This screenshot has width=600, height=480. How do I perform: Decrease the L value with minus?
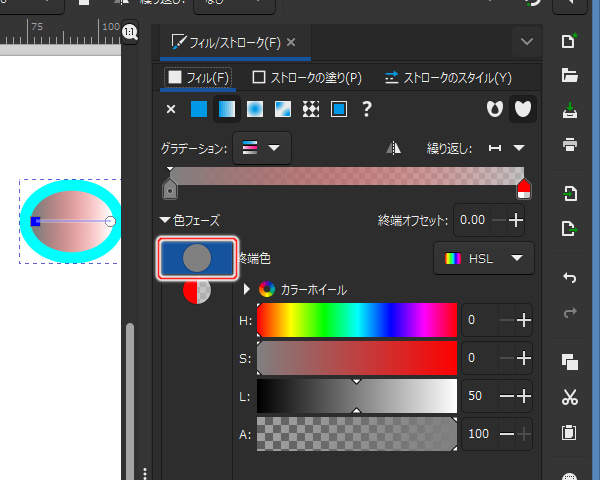507,396
